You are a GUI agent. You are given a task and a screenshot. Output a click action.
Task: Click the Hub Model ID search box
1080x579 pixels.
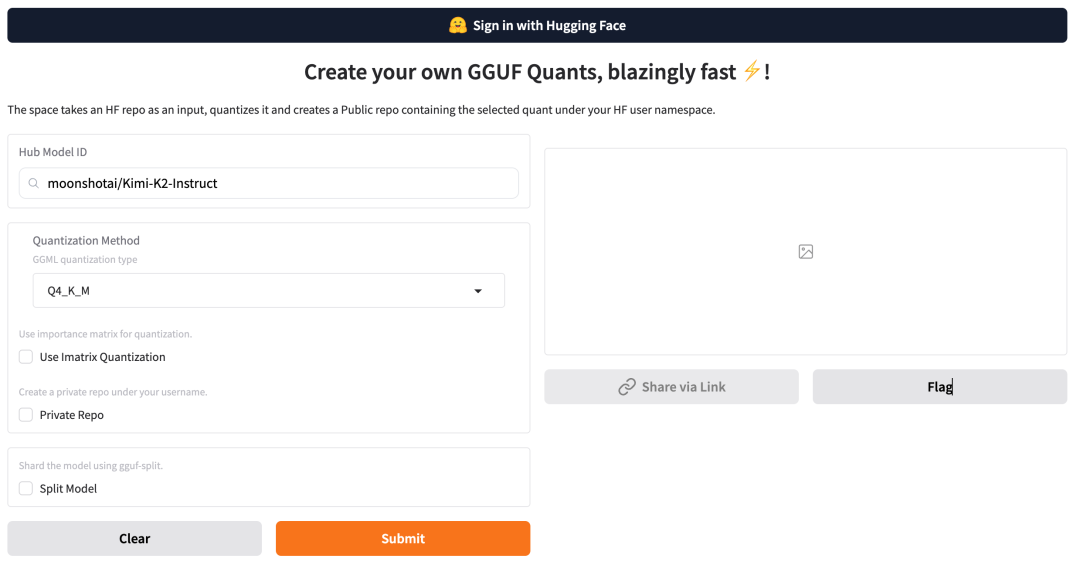click(269, 183)
